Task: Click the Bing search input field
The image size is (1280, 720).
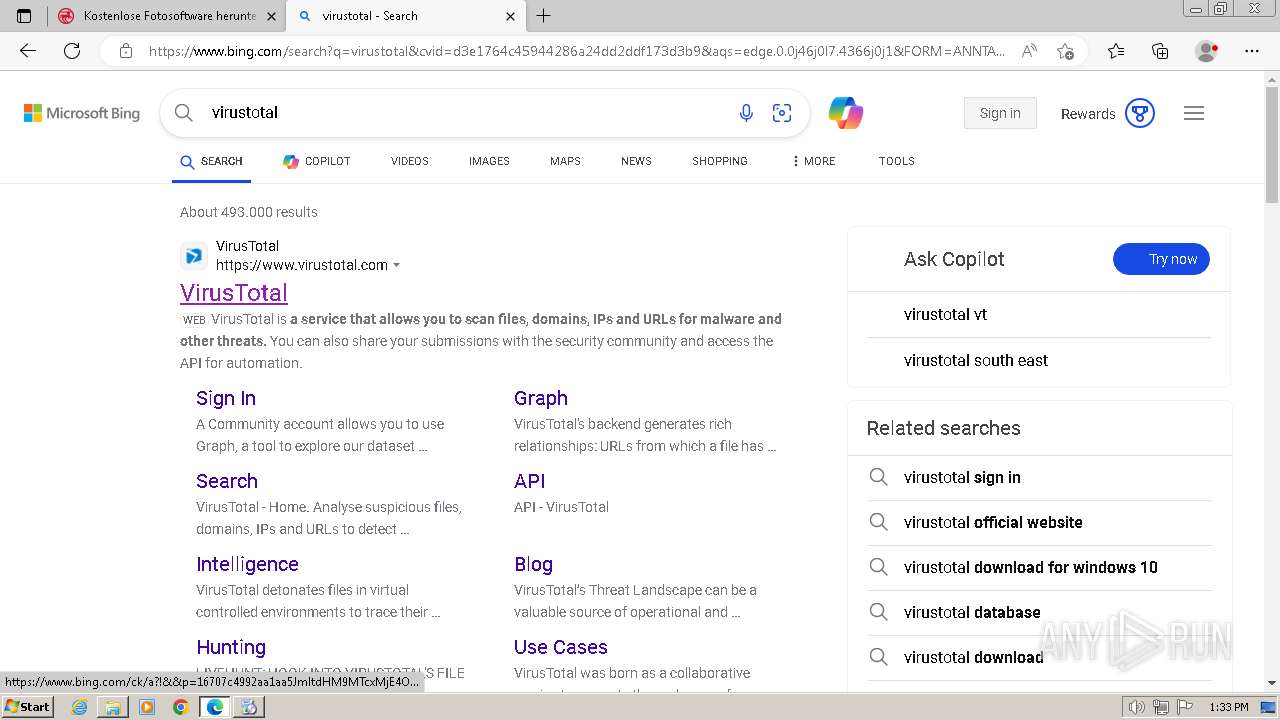Action: tap(465, 113)
